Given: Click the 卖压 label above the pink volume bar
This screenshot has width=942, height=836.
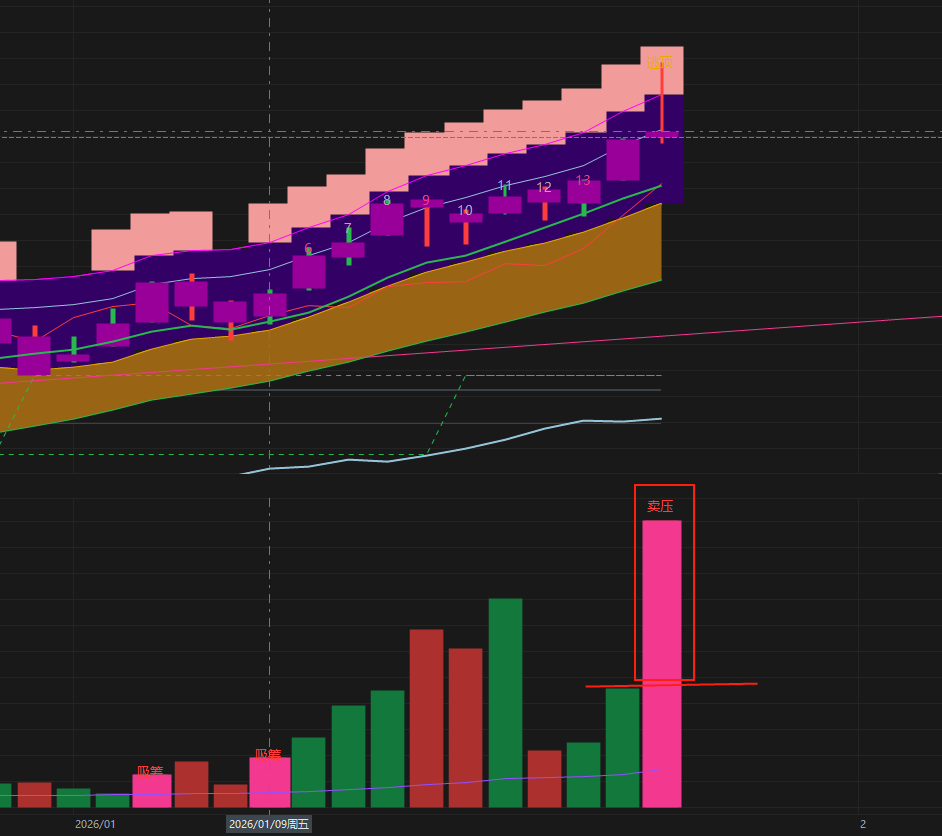Looking at the screenshot, I should [x=660, y=506].
